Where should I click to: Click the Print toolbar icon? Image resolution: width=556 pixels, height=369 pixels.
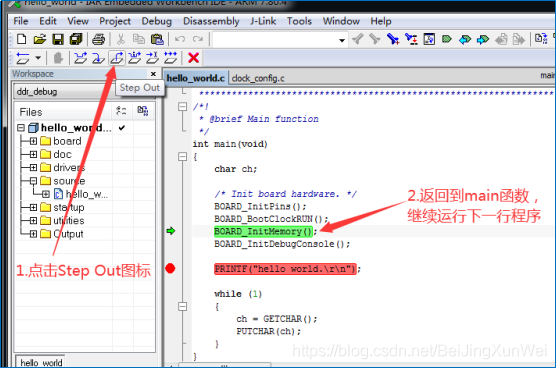pos(99,39)
